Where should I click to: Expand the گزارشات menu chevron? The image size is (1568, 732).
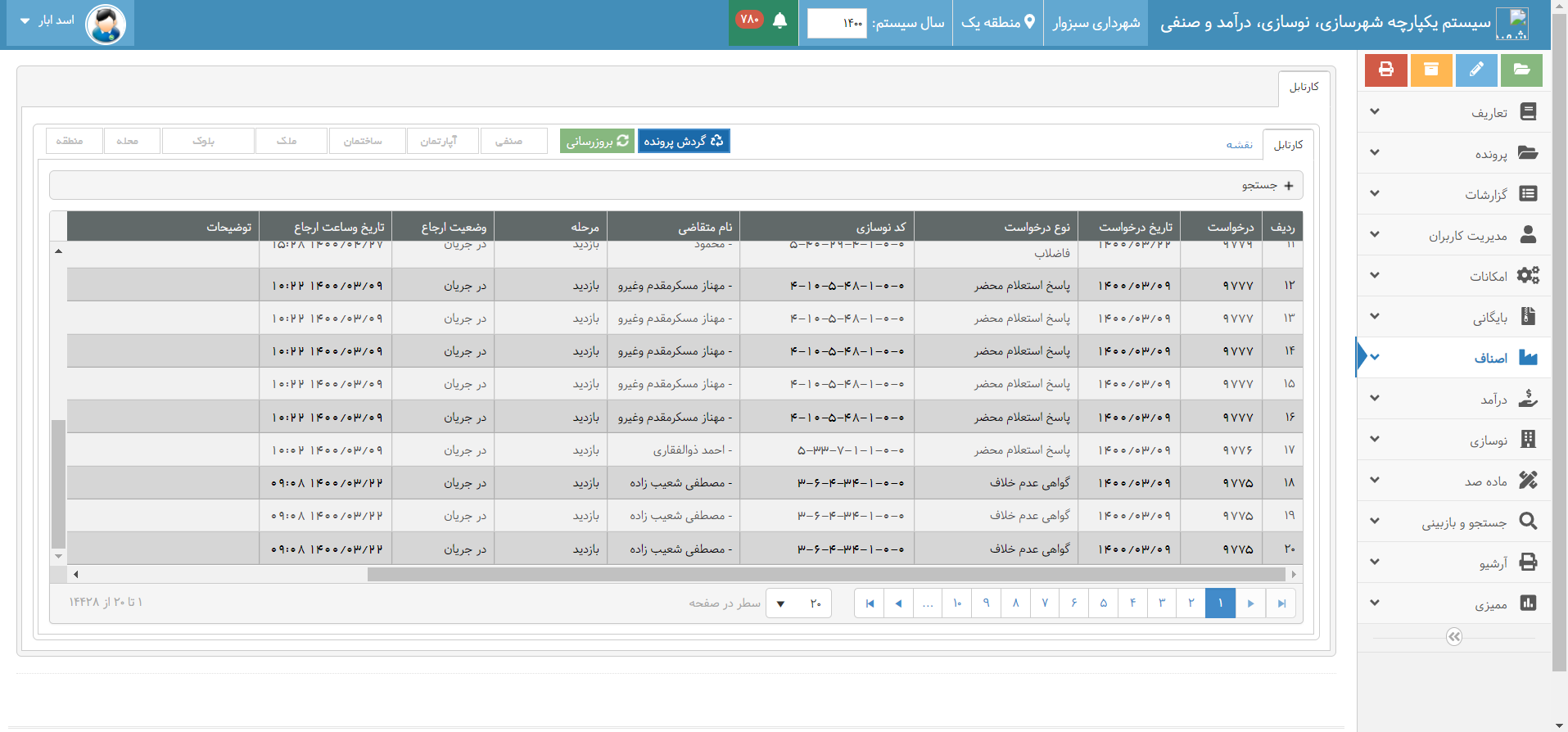1375,193
